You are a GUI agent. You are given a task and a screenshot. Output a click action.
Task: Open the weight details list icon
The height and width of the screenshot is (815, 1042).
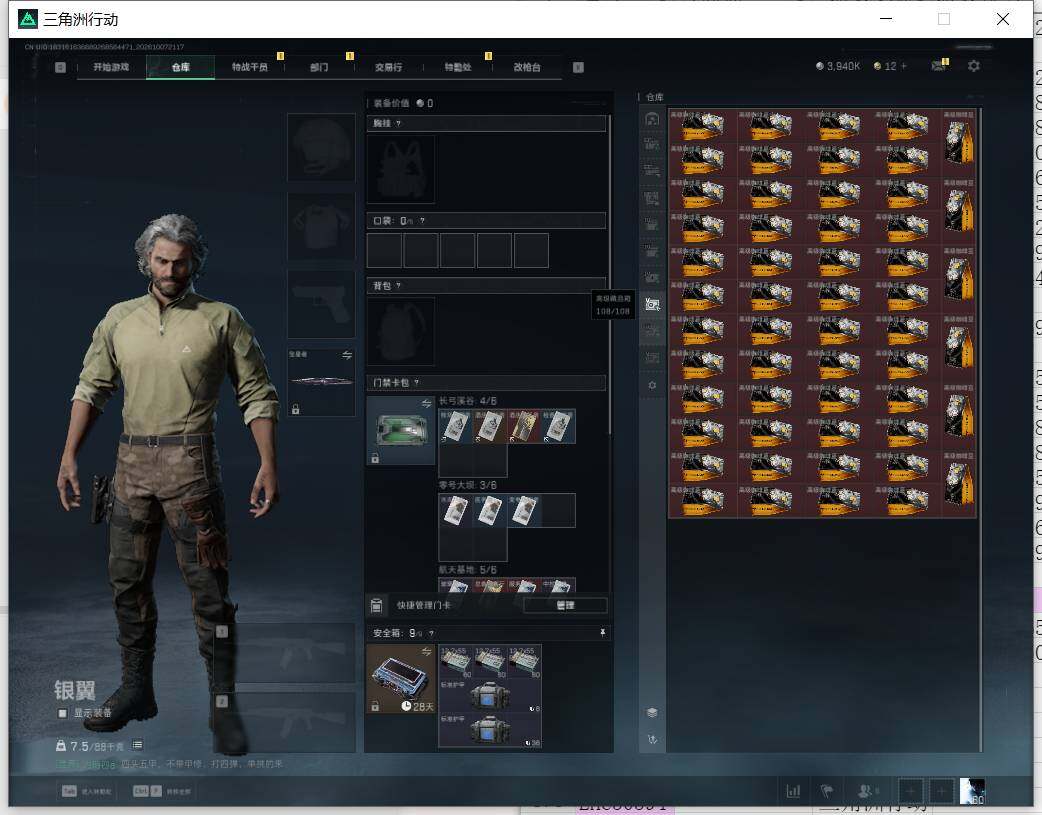pos(138,745)
